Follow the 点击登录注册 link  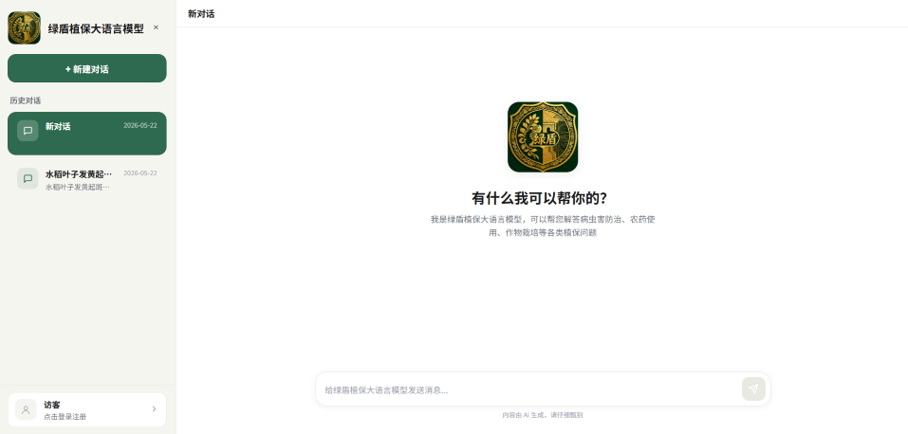coord(65,417)
